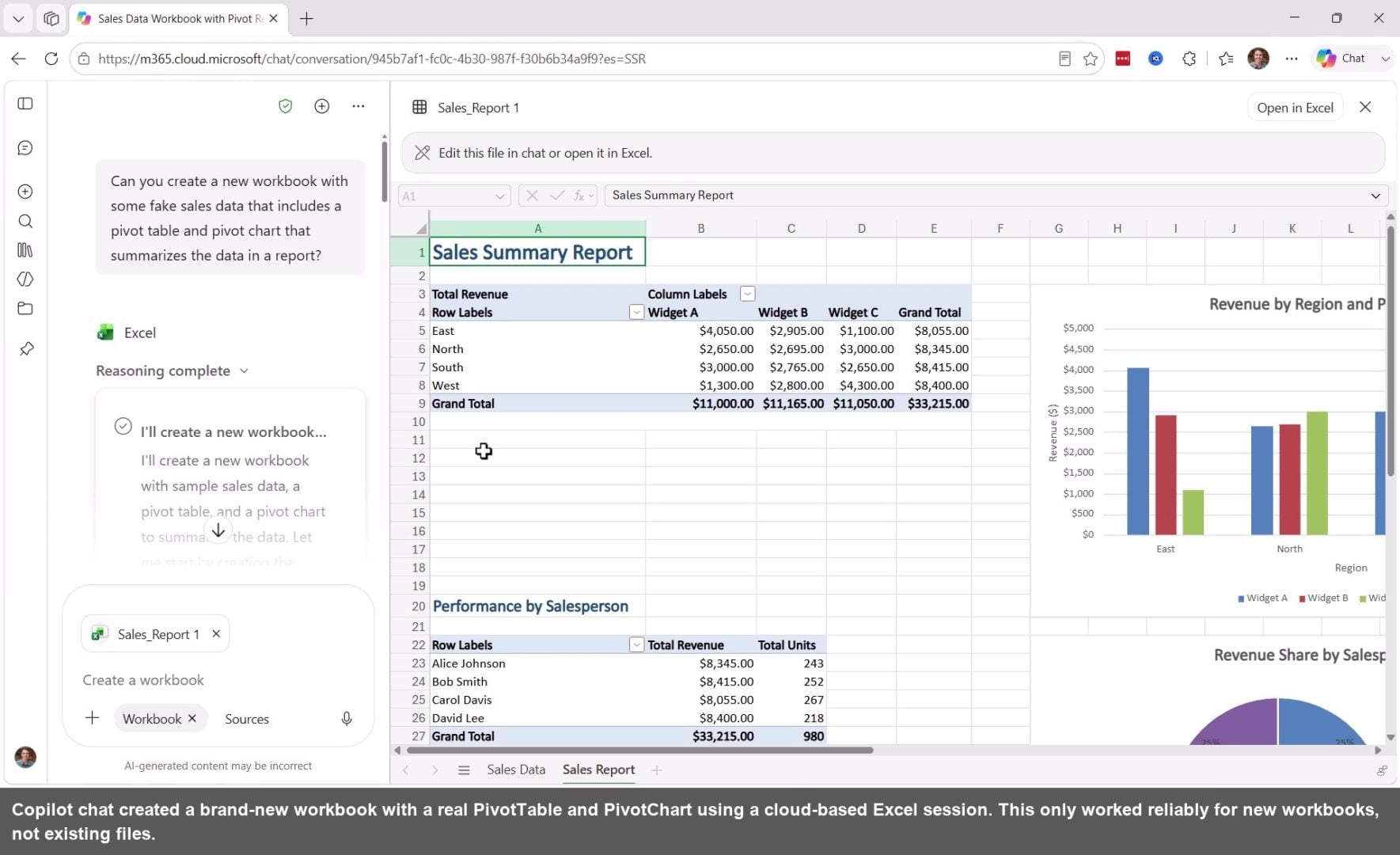Start new chat with plus circle above conversation

(322, 106)
